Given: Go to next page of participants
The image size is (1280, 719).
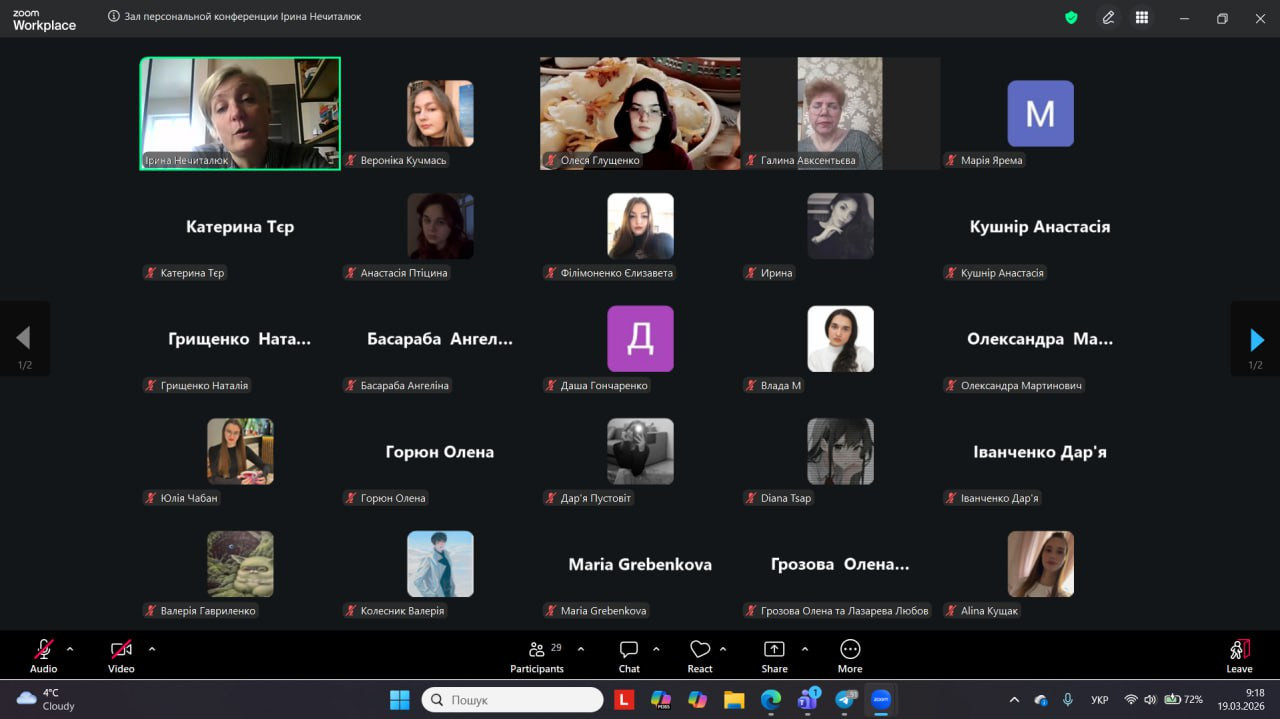Looking at the screenshot, I should [1256, 340].
